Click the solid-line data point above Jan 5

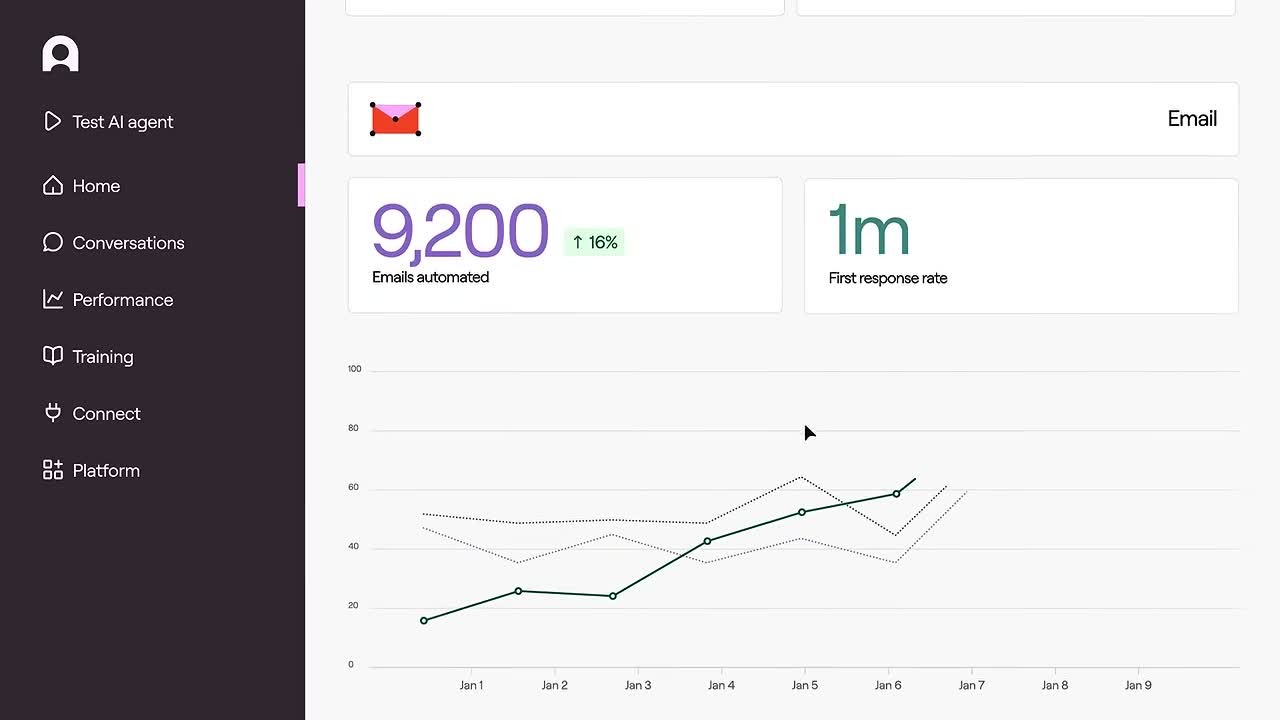pyautogui.click(x=802, y=512)
